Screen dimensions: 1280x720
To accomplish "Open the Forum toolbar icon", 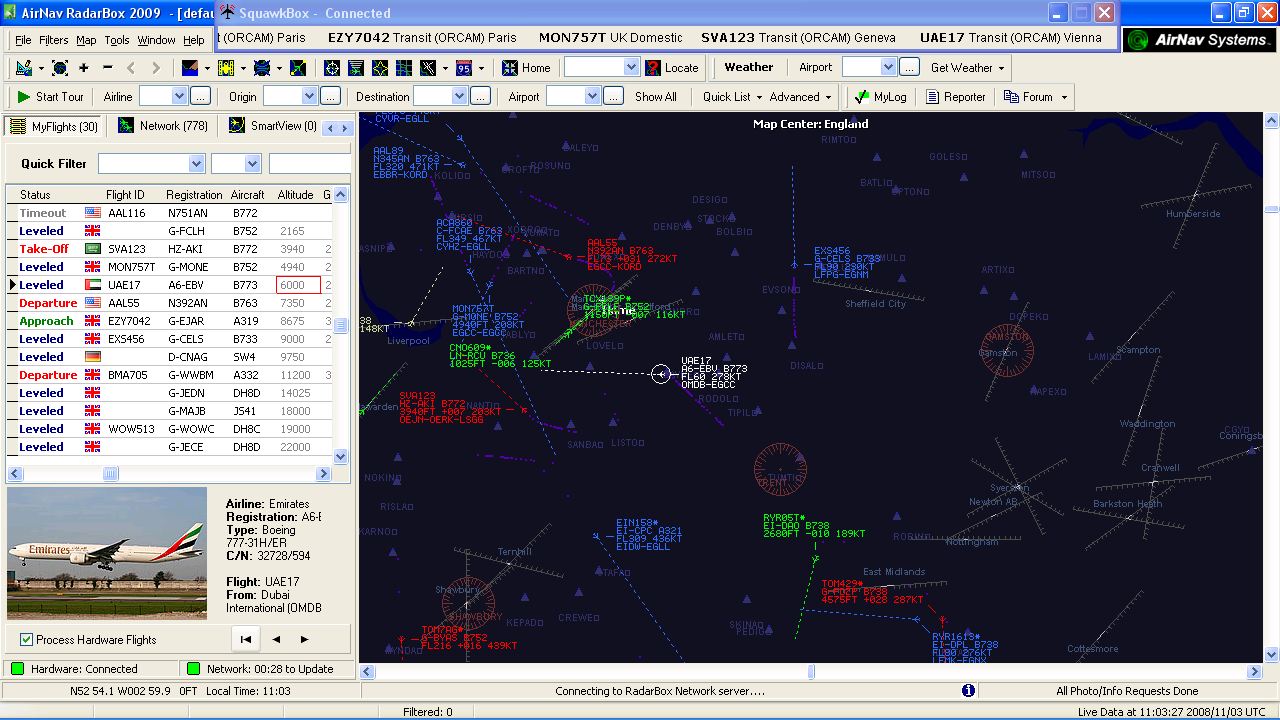I will pos(1027,97).
